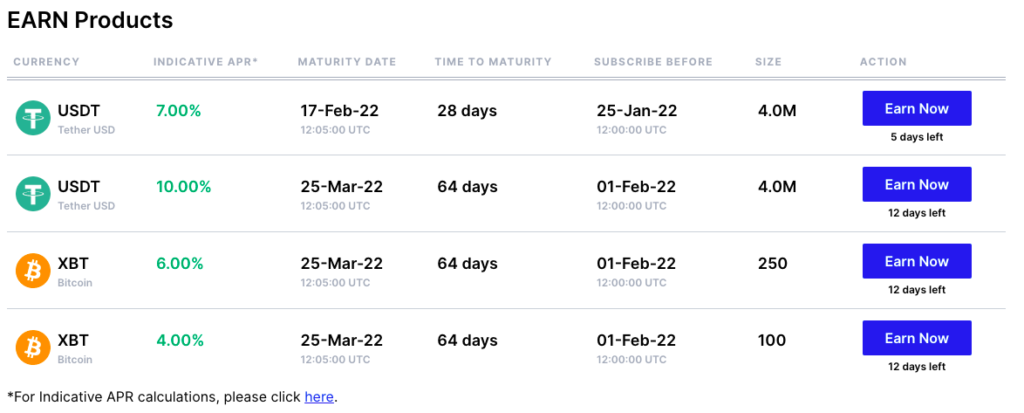Sort by the Maturity Date column header
The image size is (1024, 413).
pos(347,62)
